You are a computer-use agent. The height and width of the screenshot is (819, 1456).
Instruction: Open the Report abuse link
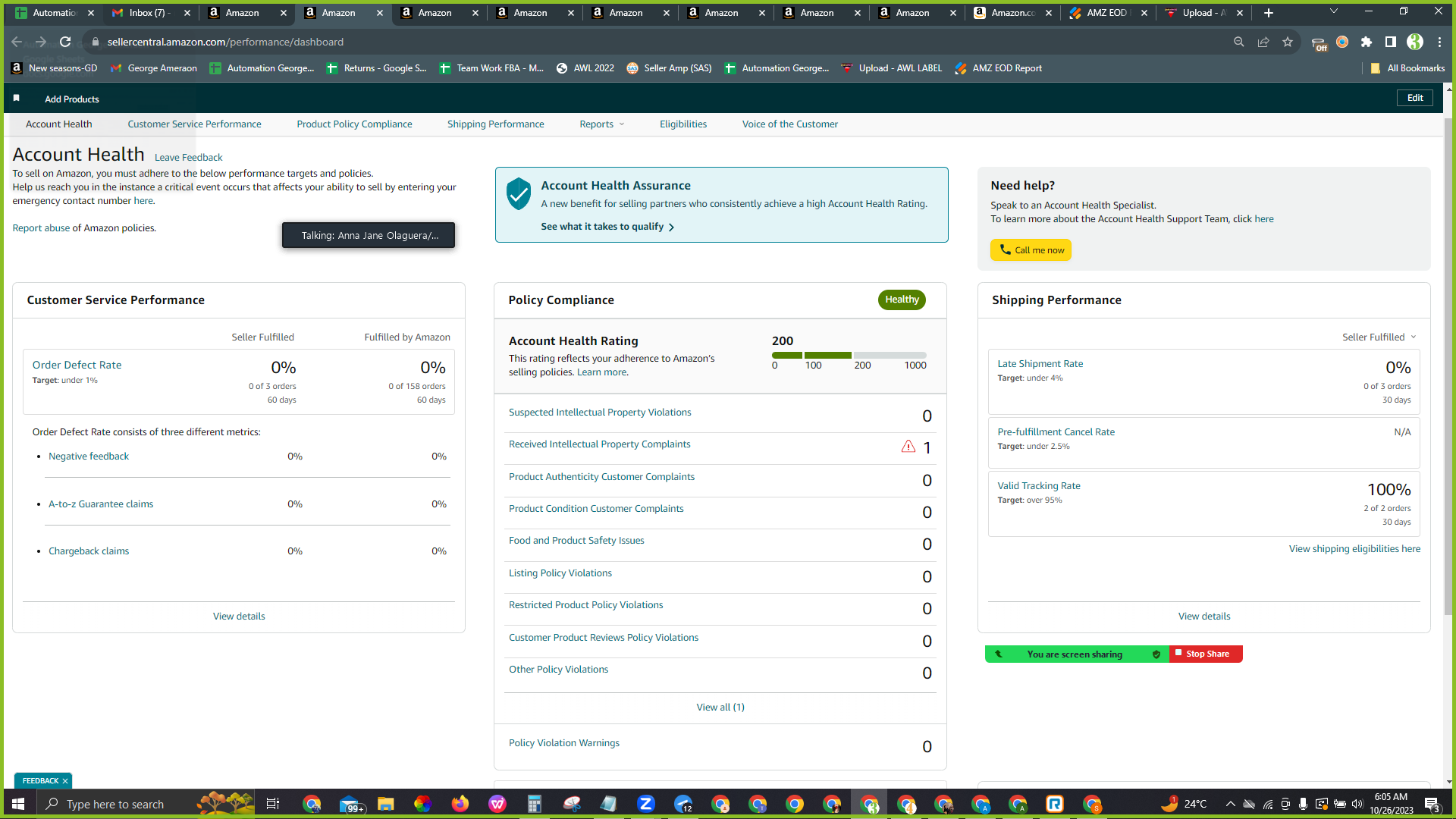tap(41, 228)
